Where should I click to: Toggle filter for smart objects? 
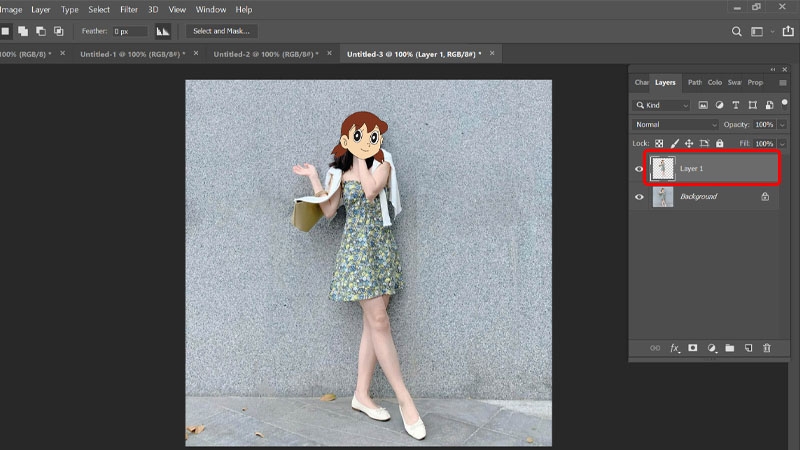(x=769, y=105)
